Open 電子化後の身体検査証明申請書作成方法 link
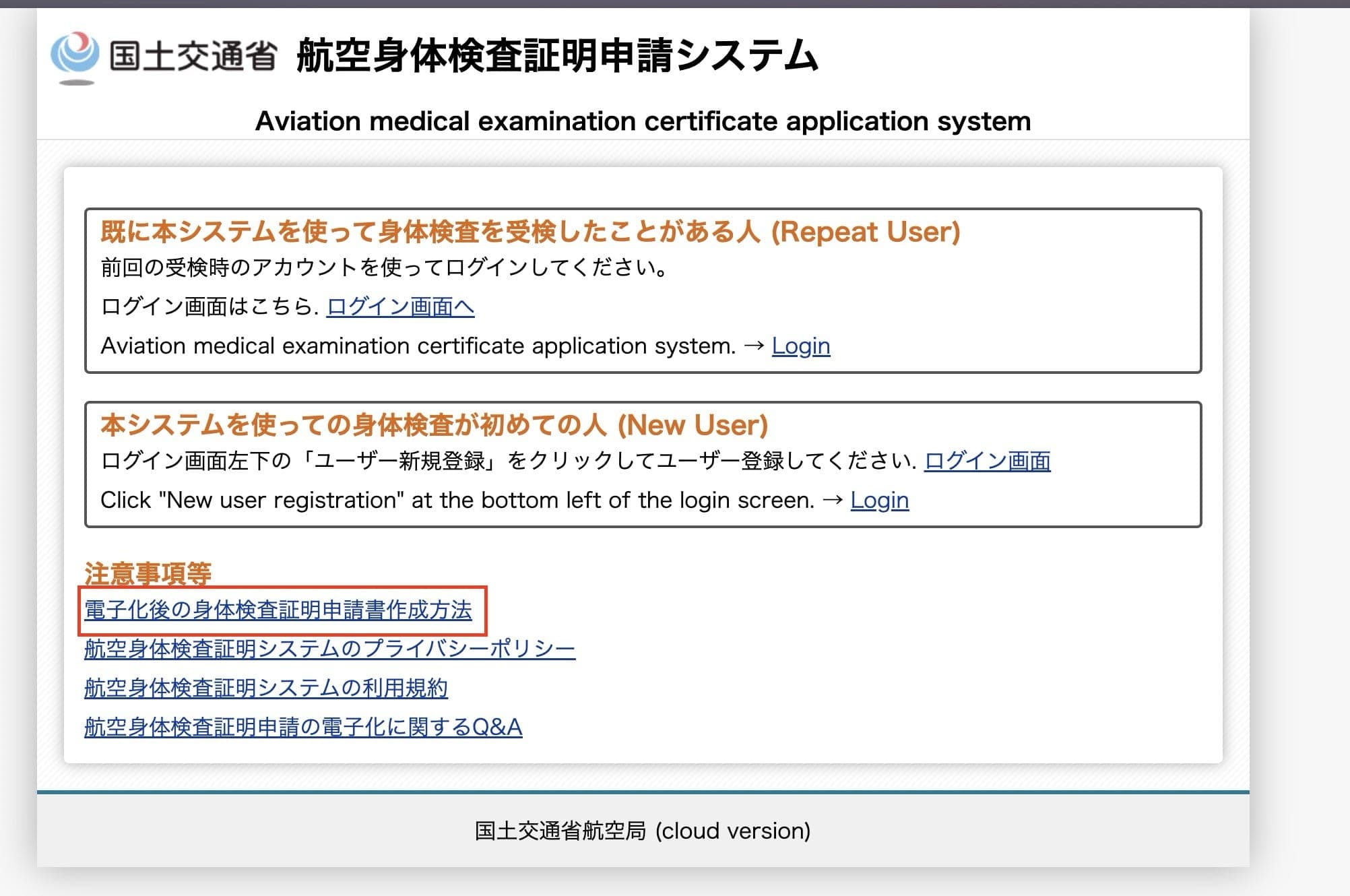 tap(278, 610)
